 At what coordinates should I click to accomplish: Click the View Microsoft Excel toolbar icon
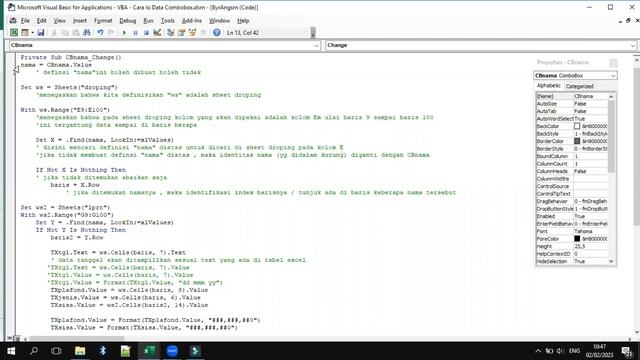click(14, 32)
